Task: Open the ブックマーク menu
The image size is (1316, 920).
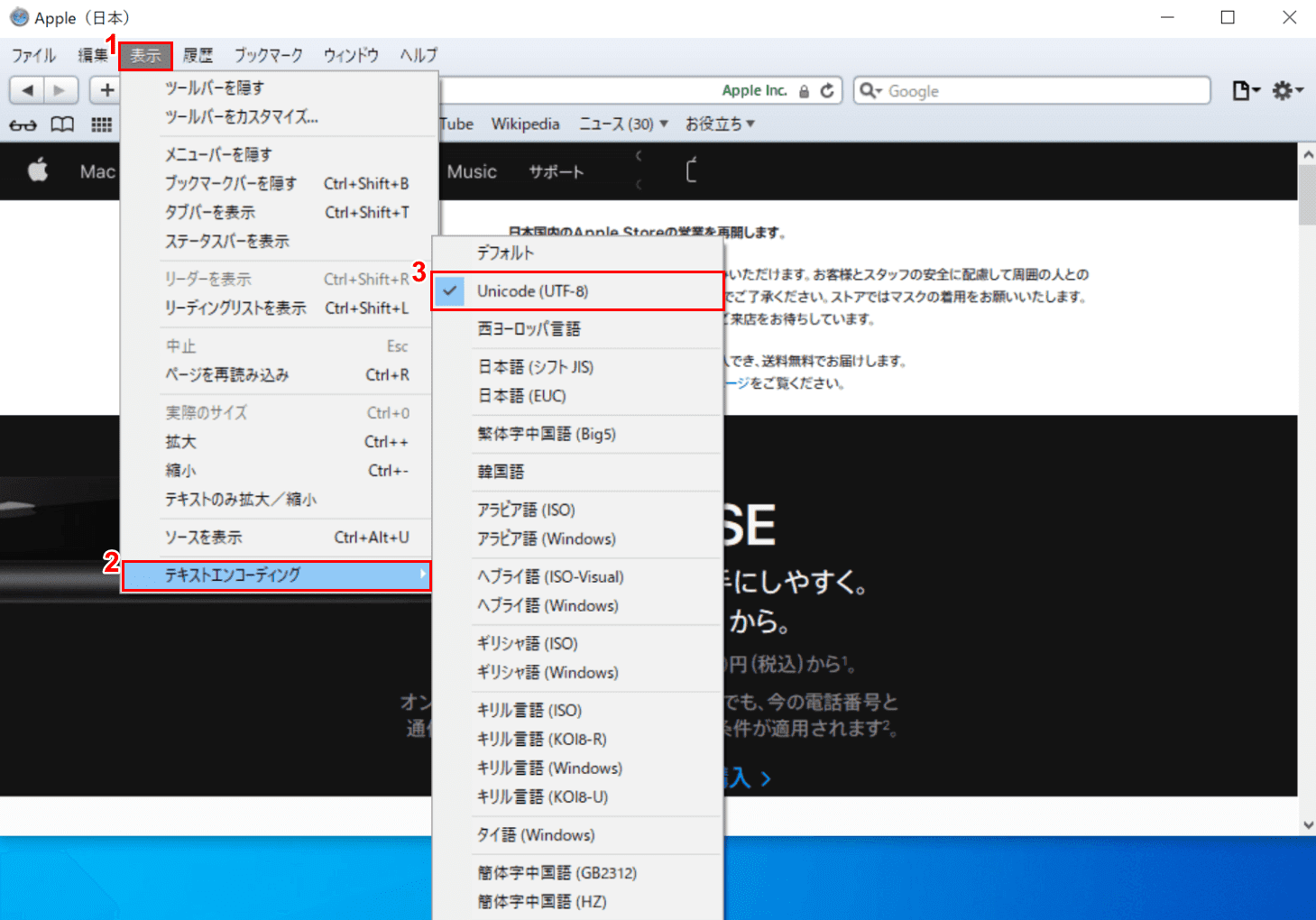Action: tap(269, 55)
